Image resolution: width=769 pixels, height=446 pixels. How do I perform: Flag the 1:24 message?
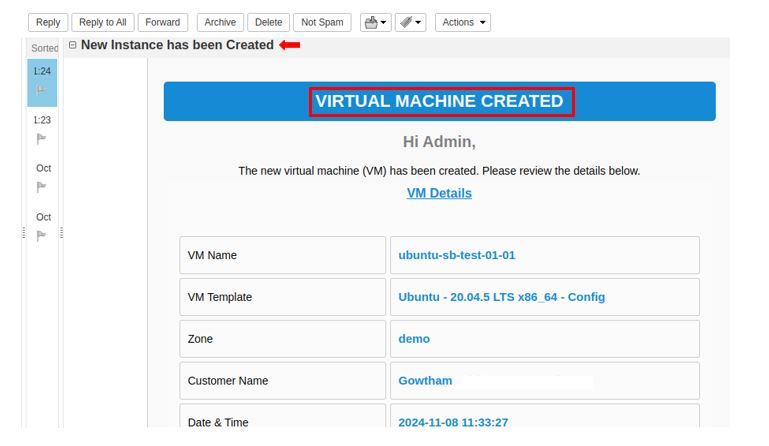coord(41,90)
